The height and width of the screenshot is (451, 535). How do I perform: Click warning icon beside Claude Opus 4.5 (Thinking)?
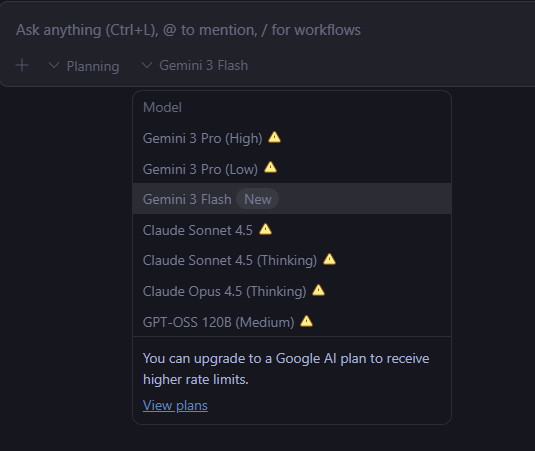click(318, 290)
